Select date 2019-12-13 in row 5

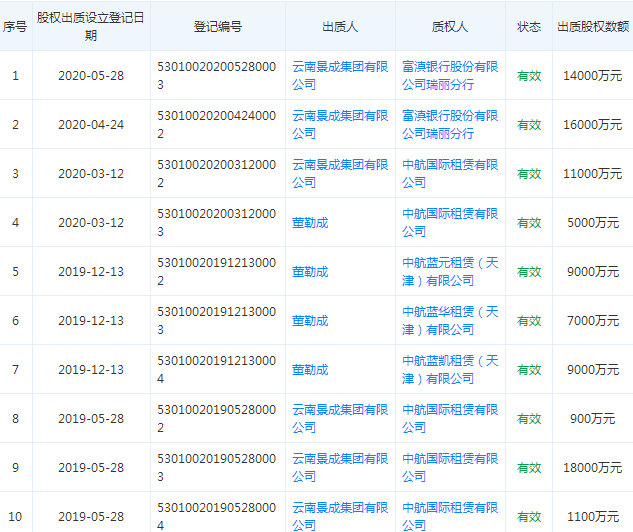click(91, 272)
